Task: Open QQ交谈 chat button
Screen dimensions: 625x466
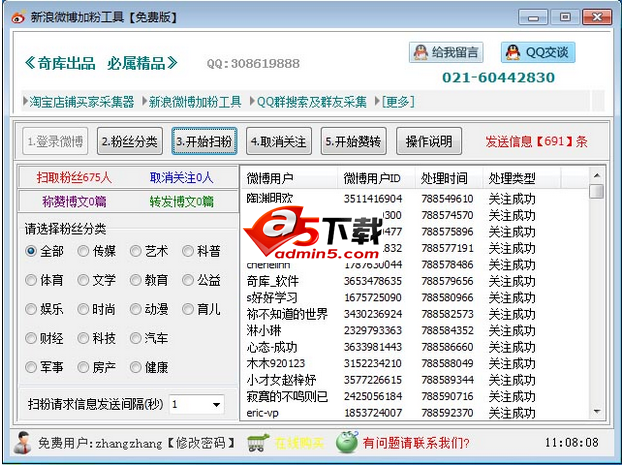Action: pyautogui.click(x=538, y=52)
